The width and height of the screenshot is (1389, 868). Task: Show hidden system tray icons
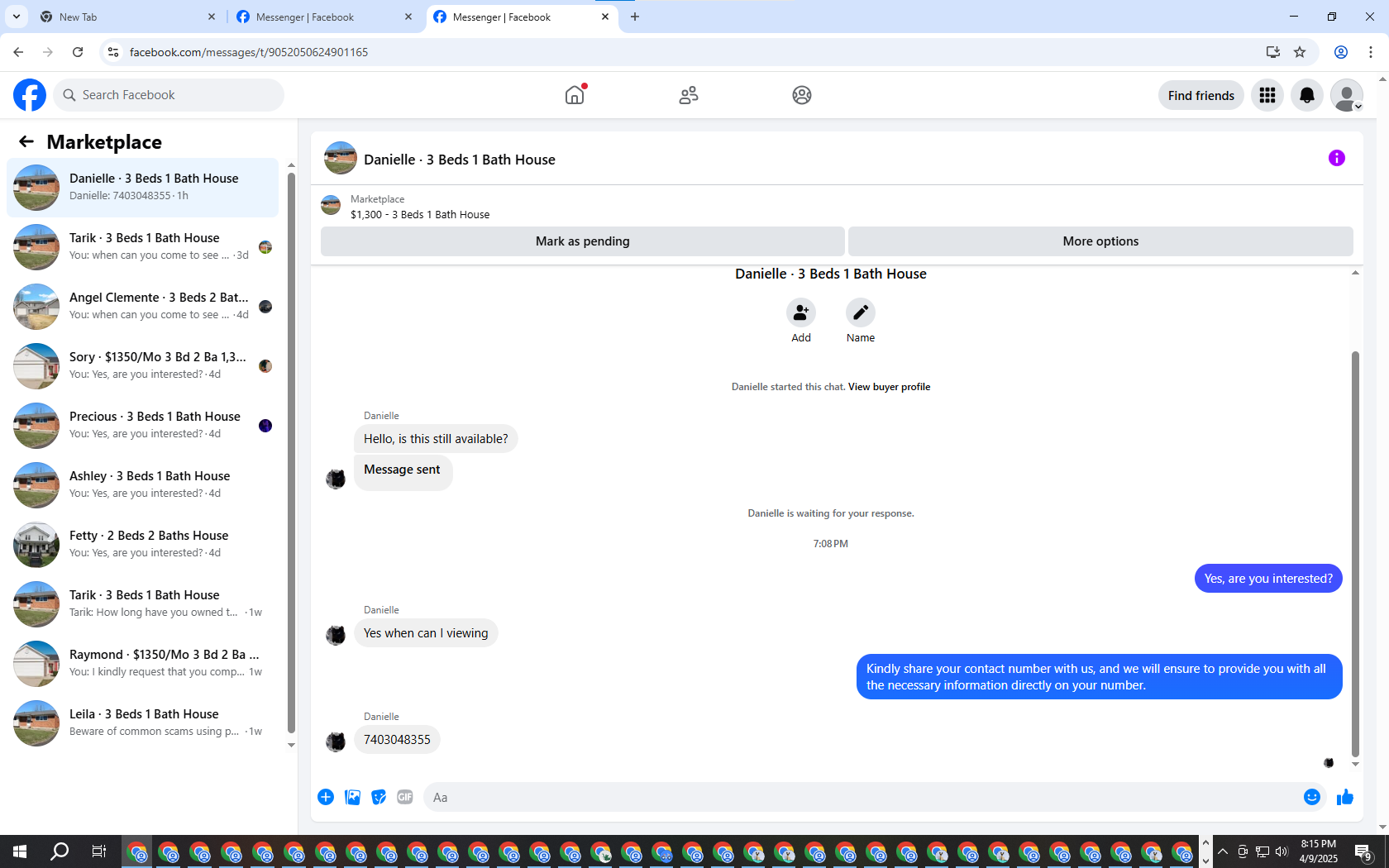click(1223, 851)
